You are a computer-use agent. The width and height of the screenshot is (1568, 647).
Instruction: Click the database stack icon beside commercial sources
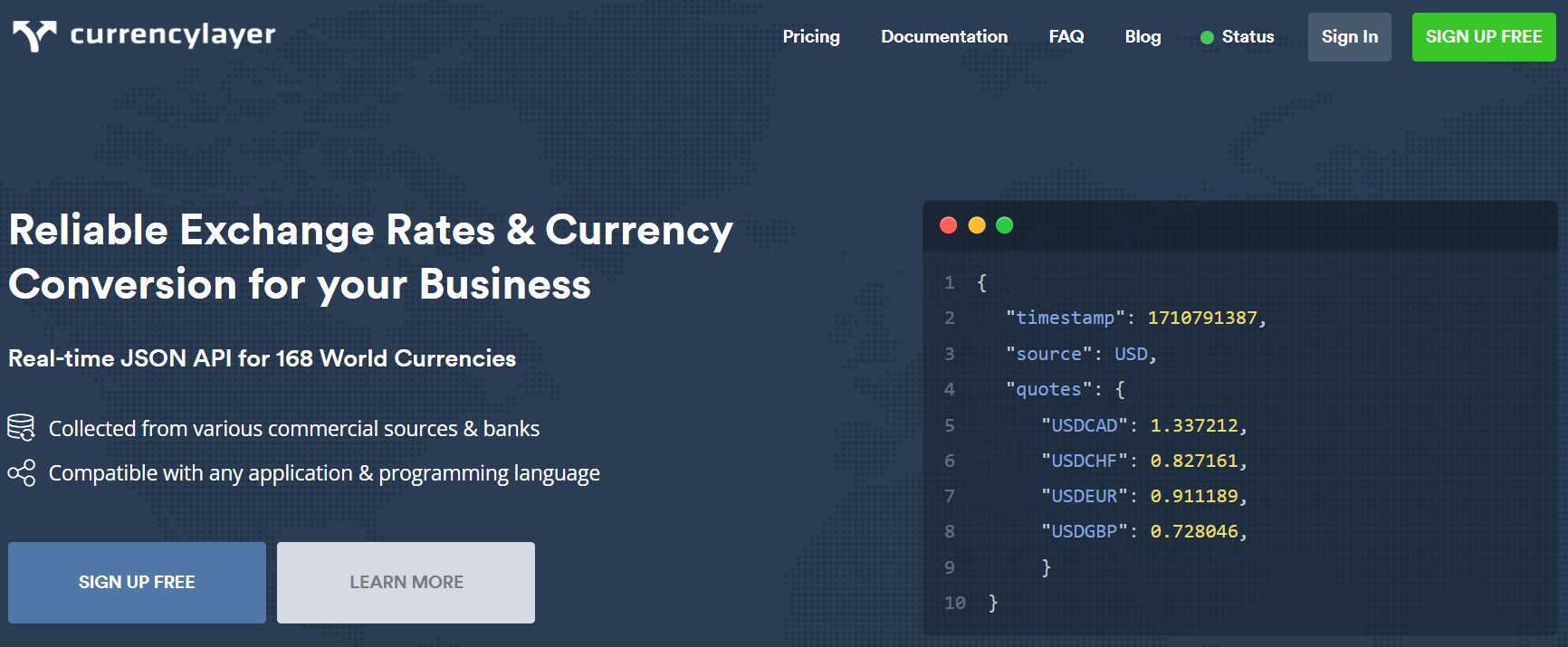pos(22,427)
